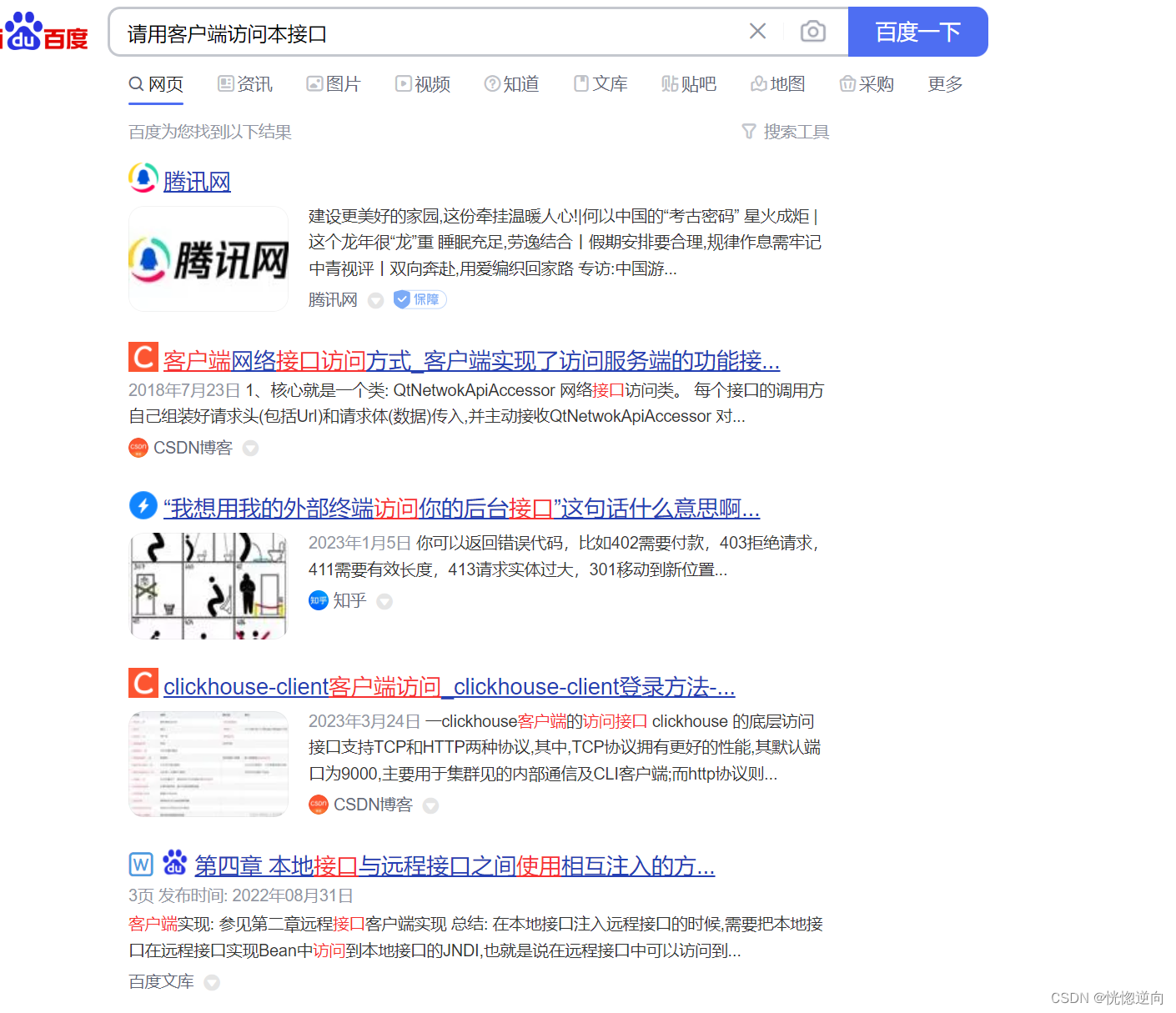The height and width of the screenshot is (1013, 1176).
Task: Open 搜索工具 filter options
Action: tap(786, 132)
